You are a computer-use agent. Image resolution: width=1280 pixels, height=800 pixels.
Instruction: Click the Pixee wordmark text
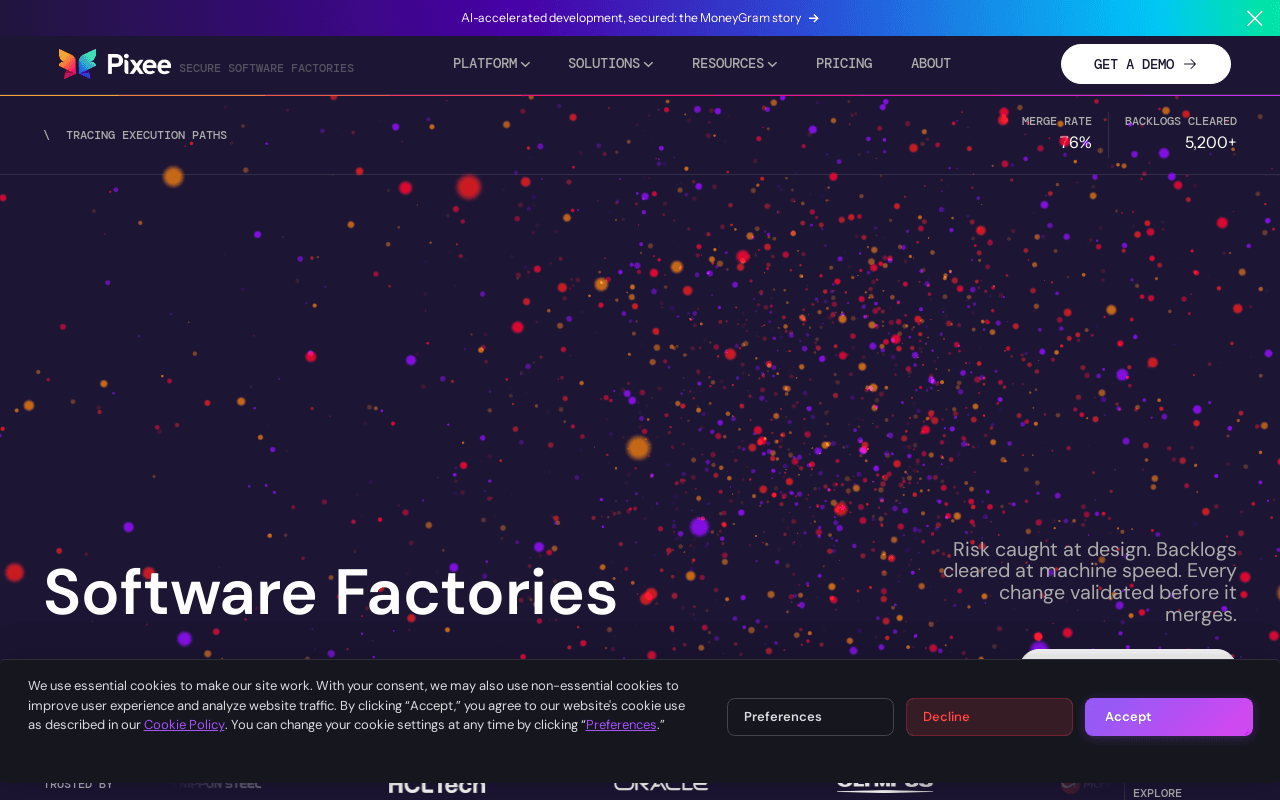[139, 64]
